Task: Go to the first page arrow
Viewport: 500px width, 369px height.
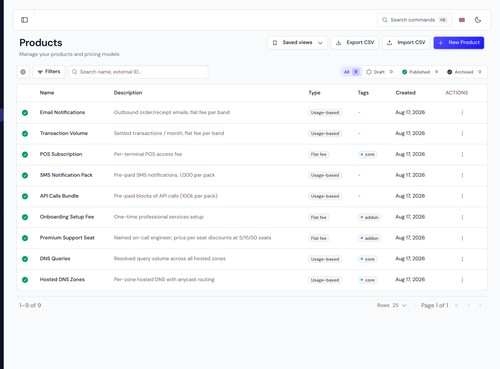Action: [x=457, y=305]
